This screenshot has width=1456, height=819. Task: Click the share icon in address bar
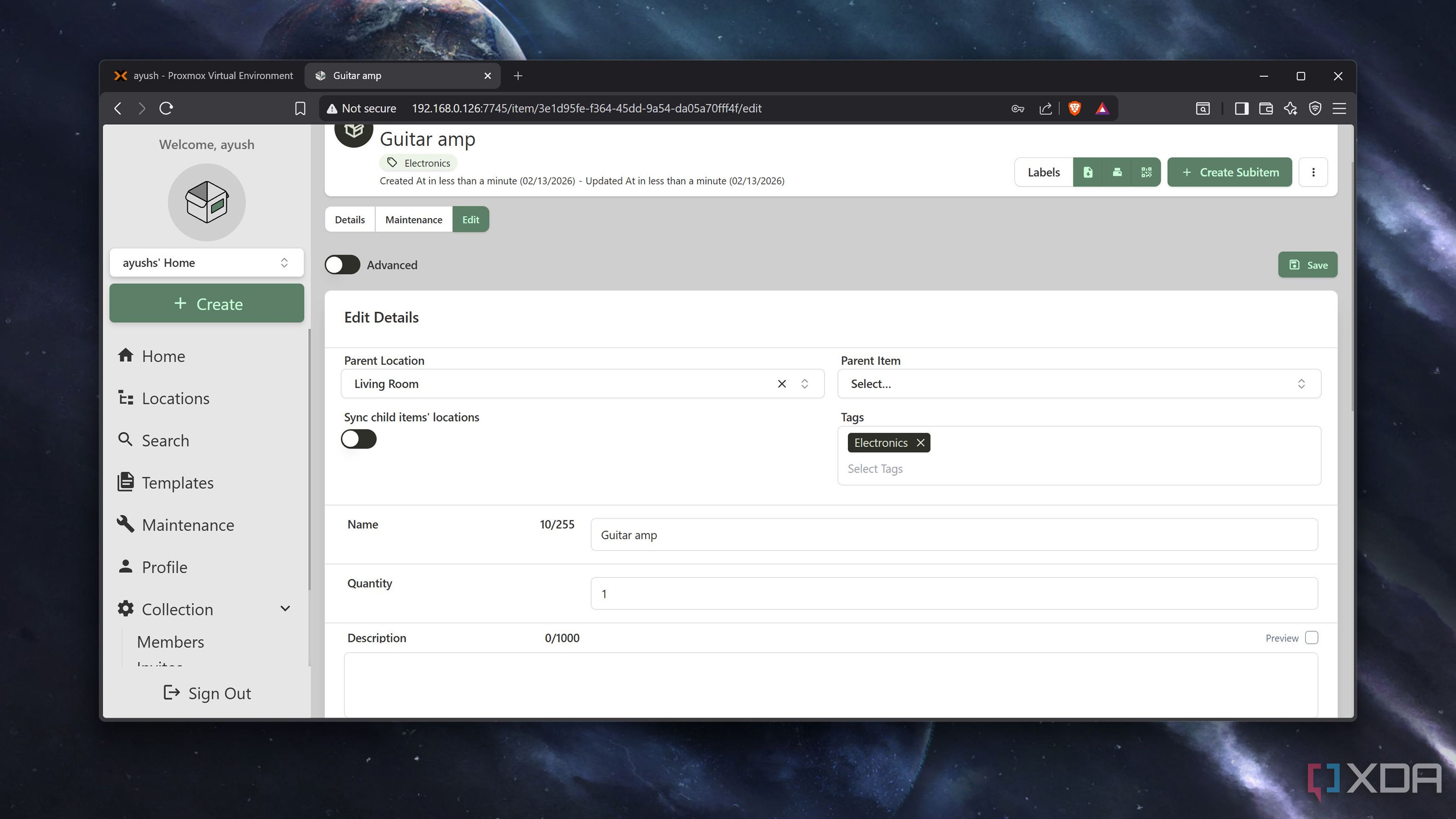pyautogui.click(x=1045, y=108)
